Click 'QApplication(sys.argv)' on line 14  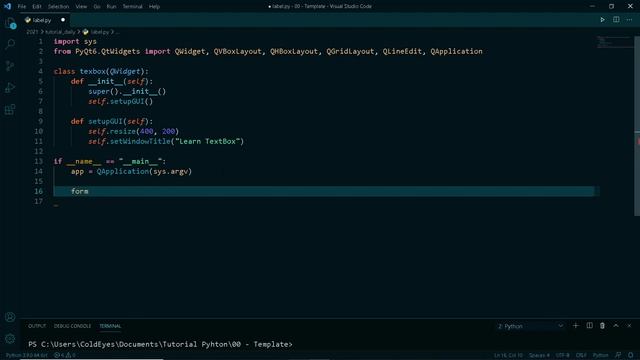click(x=144, y=171)
